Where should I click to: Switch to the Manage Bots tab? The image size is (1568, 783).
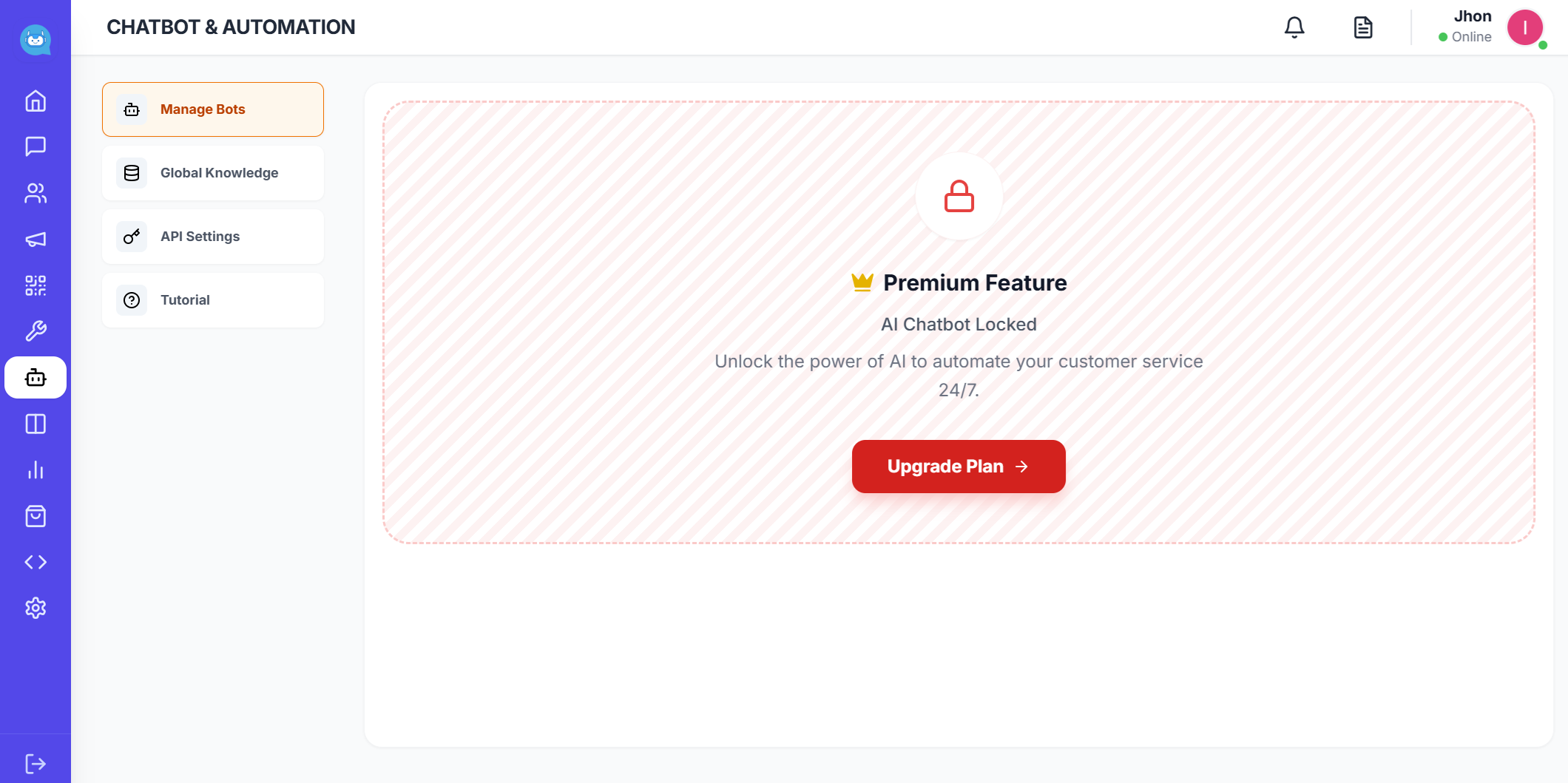[212, 109]
